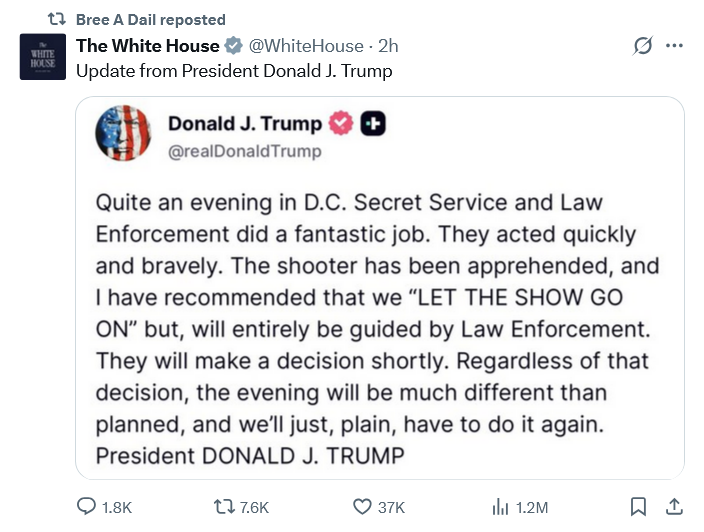The width and height of the screenshot is (704, 532).
Task: Click the share upload icon
Action: (673, 507)
